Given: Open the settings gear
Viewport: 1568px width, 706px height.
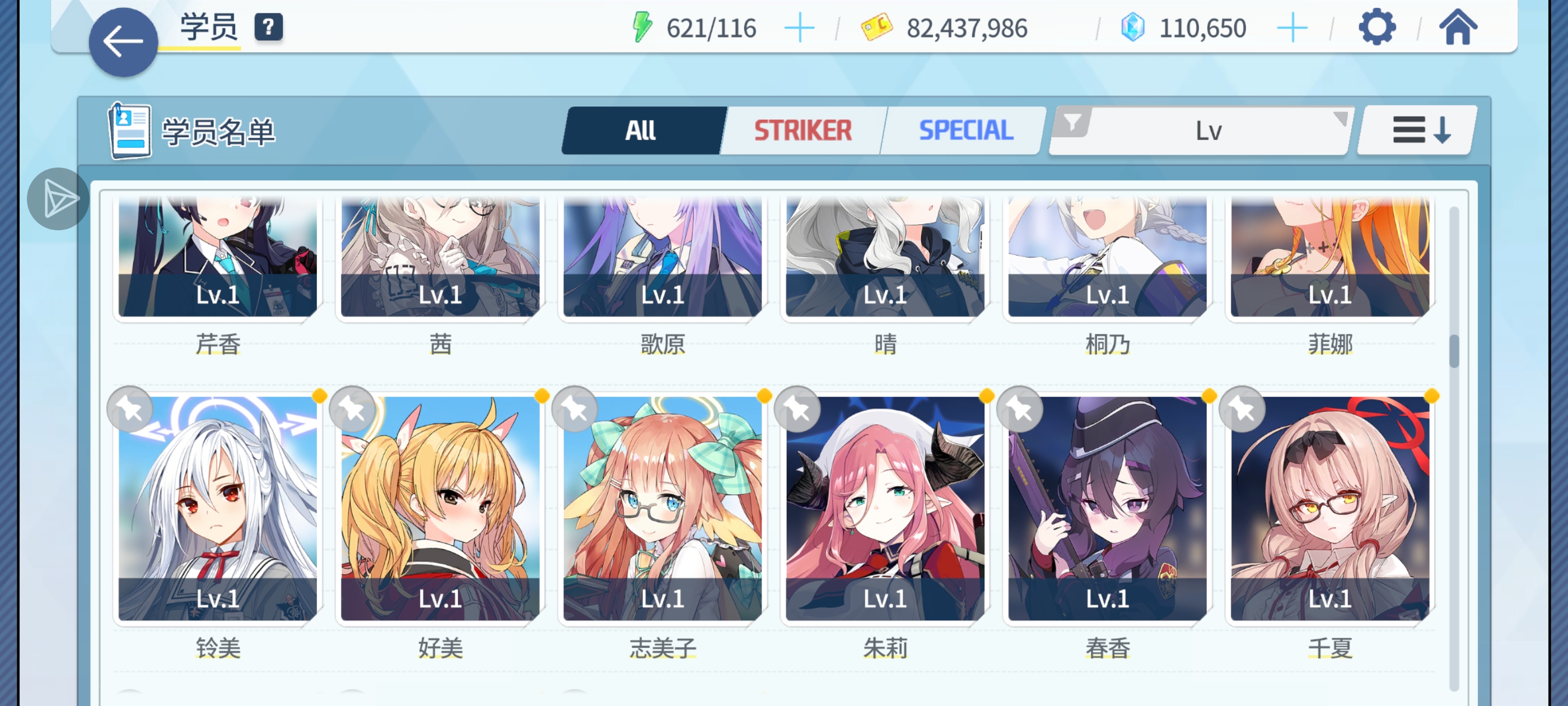Looking at the screenshot, I should [1377, 27].
